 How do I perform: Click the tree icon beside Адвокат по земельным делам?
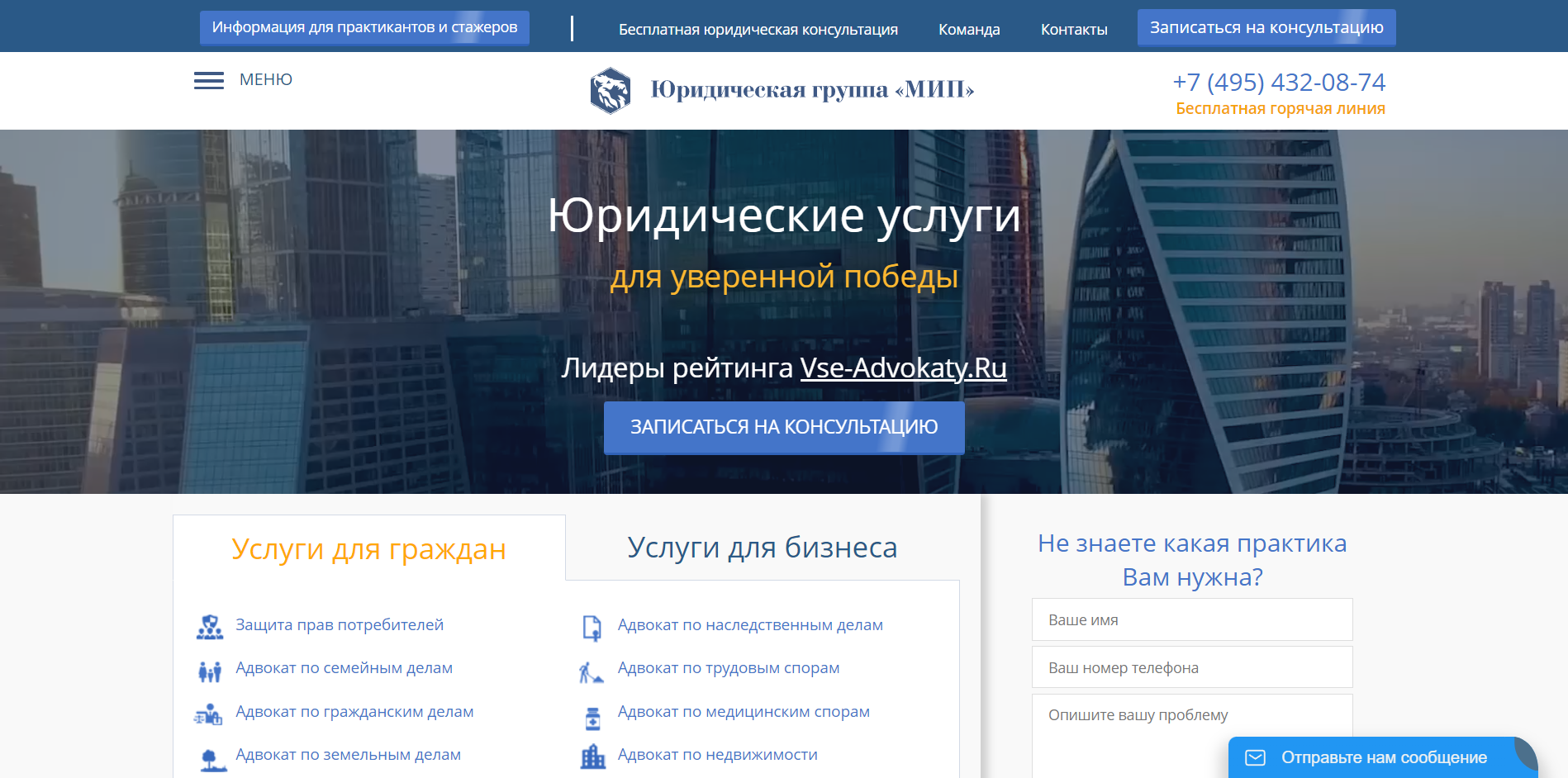coord(212,758)
